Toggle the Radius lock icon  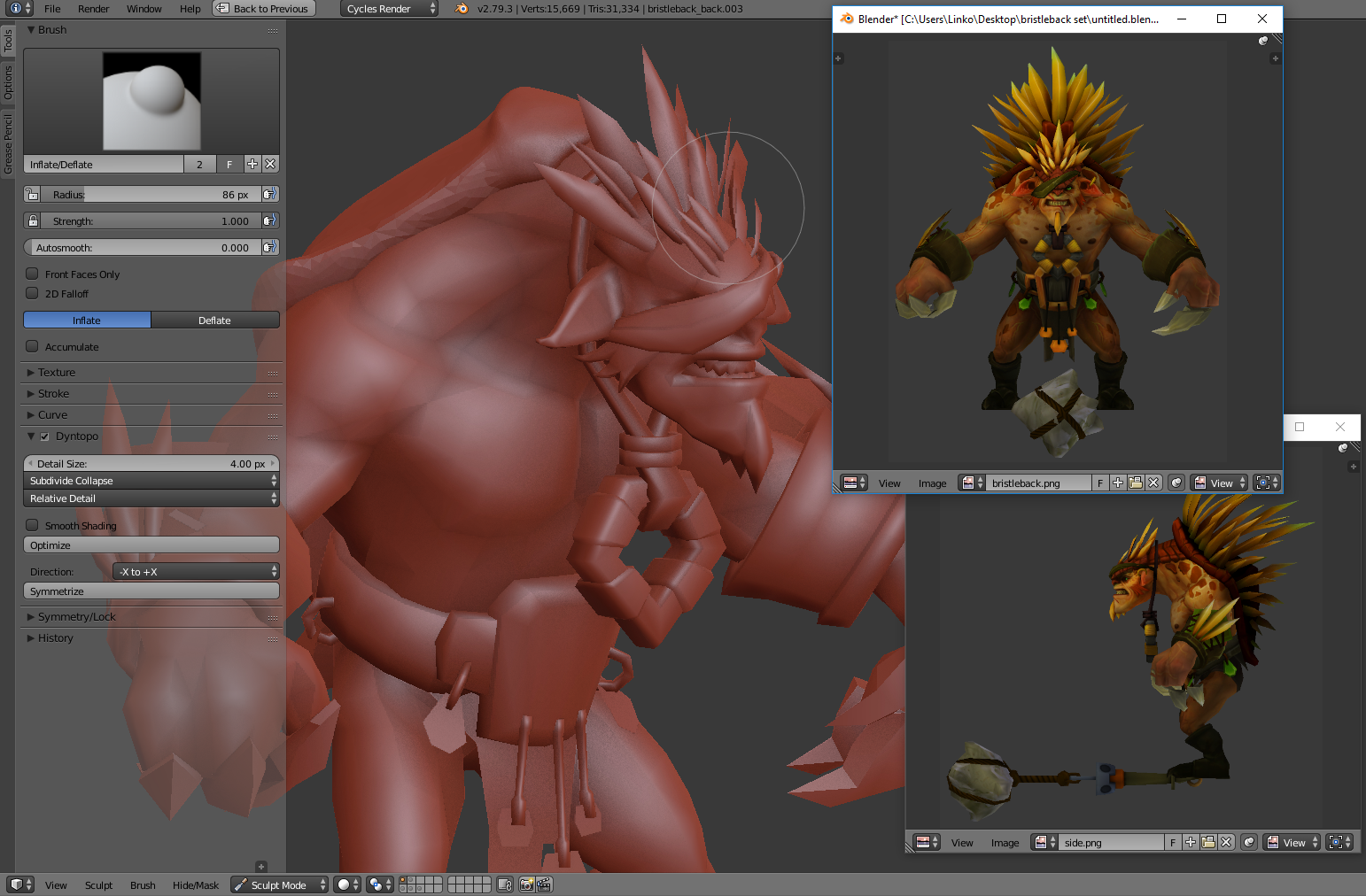coord(33,194)
